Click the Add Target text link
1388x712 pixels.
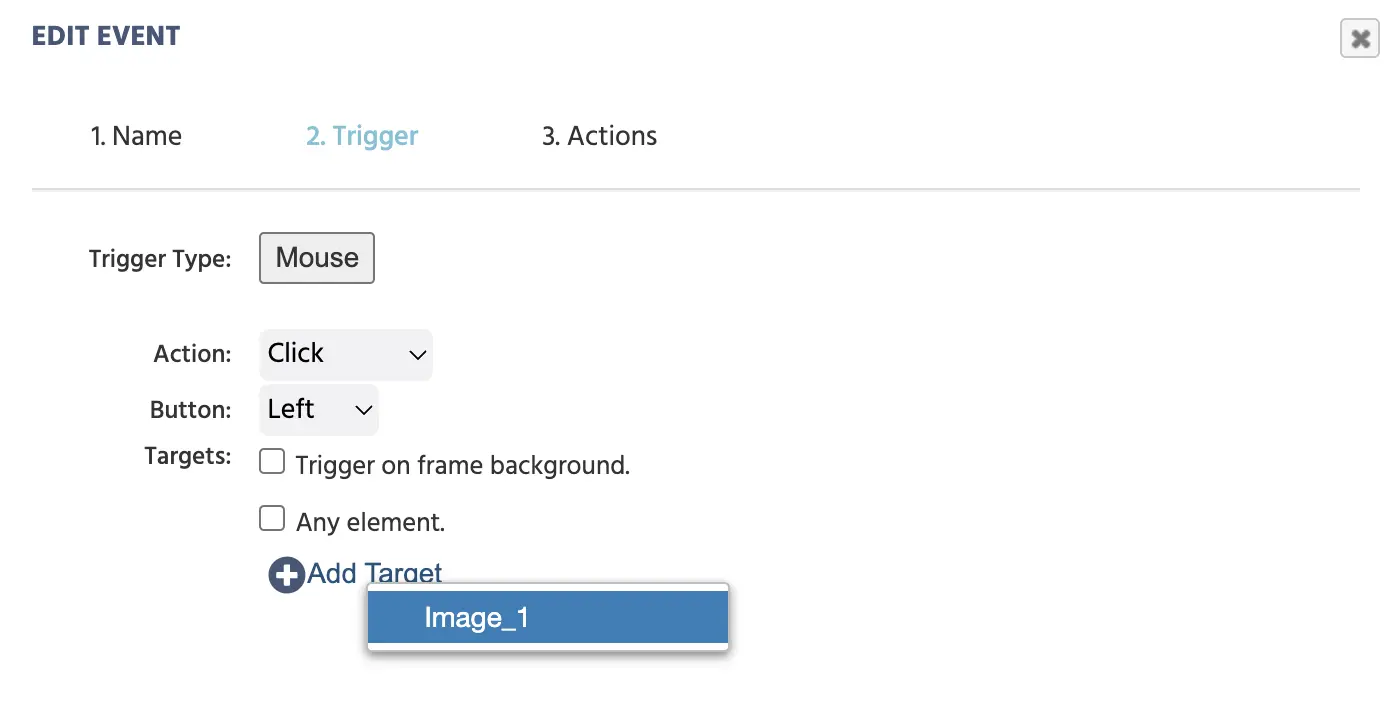375,574
